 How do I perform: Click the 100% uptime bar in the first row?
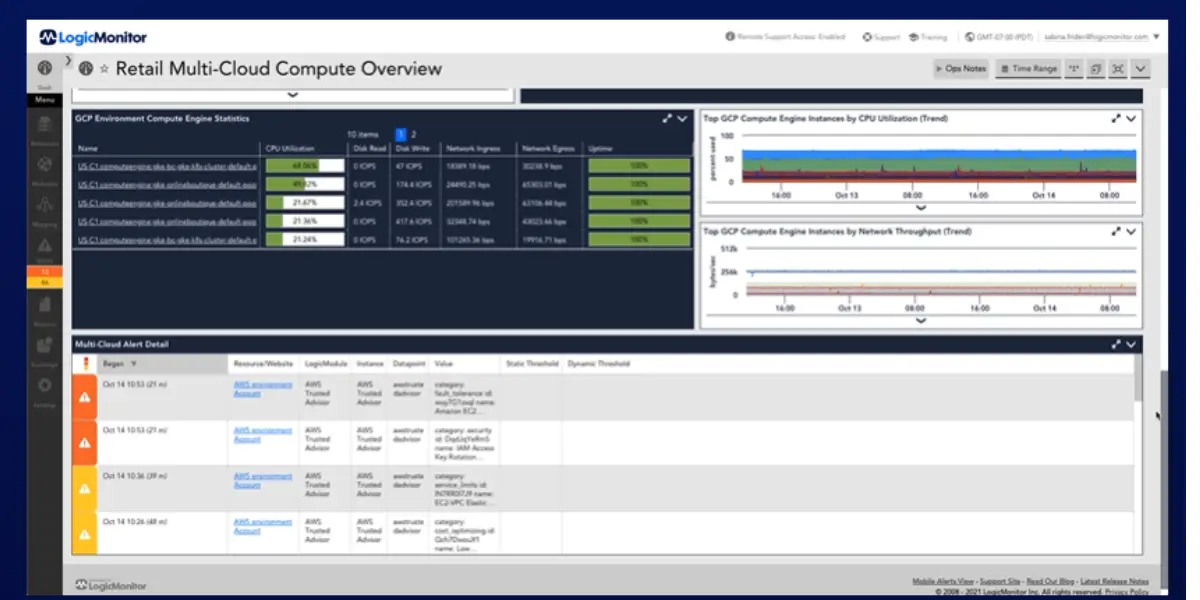pyautogui.click(x=638, y=165)
